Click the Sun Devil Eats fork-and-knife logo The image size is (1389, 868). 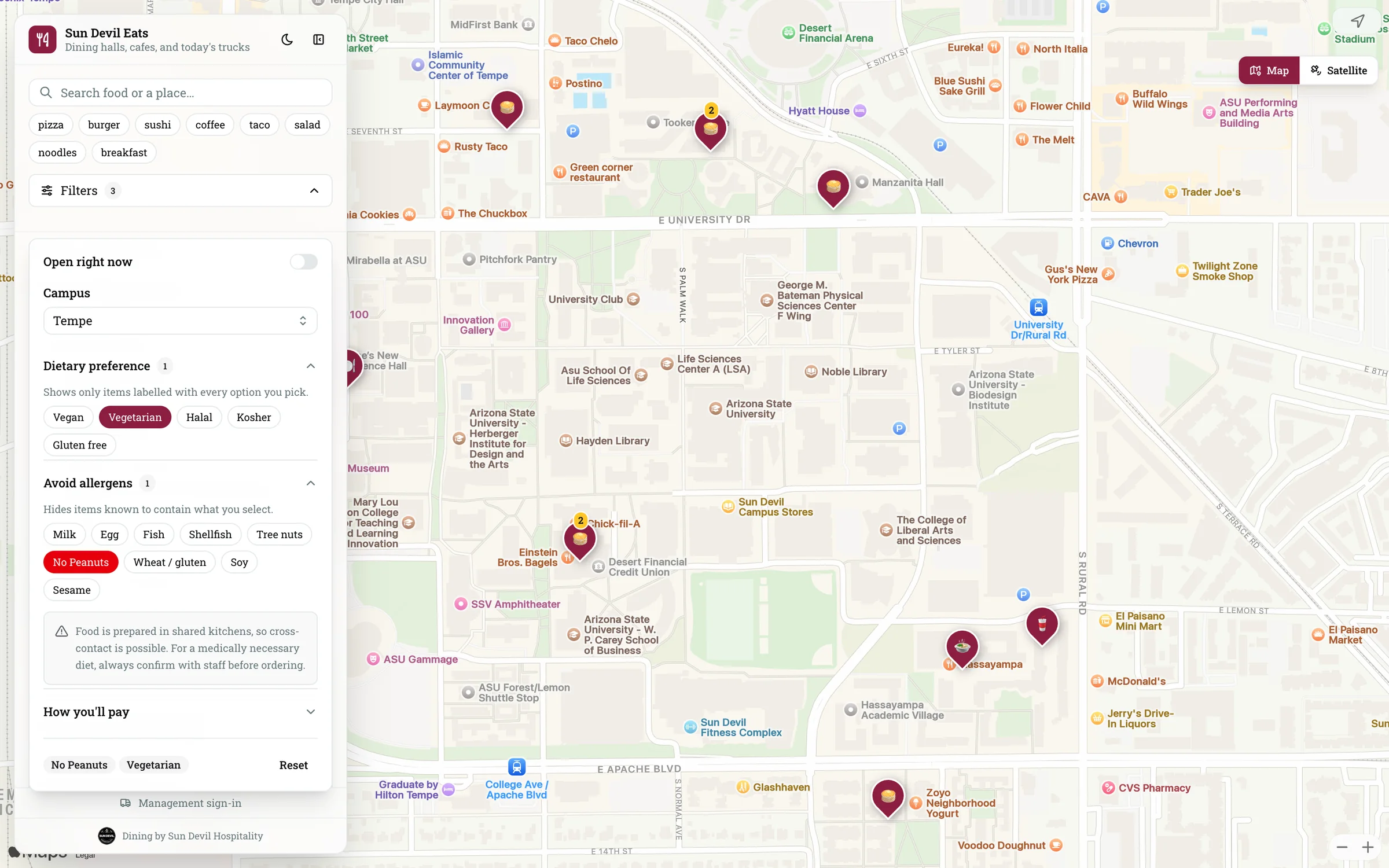43,39
